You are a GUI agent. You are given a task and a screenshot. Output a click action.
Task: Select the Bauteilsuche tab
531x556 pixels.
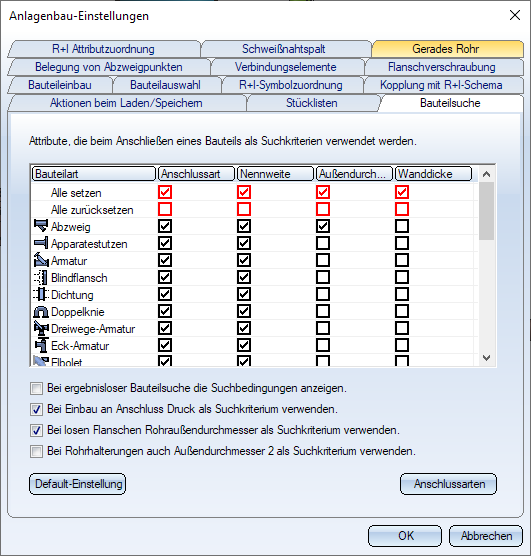coord(450,103)
